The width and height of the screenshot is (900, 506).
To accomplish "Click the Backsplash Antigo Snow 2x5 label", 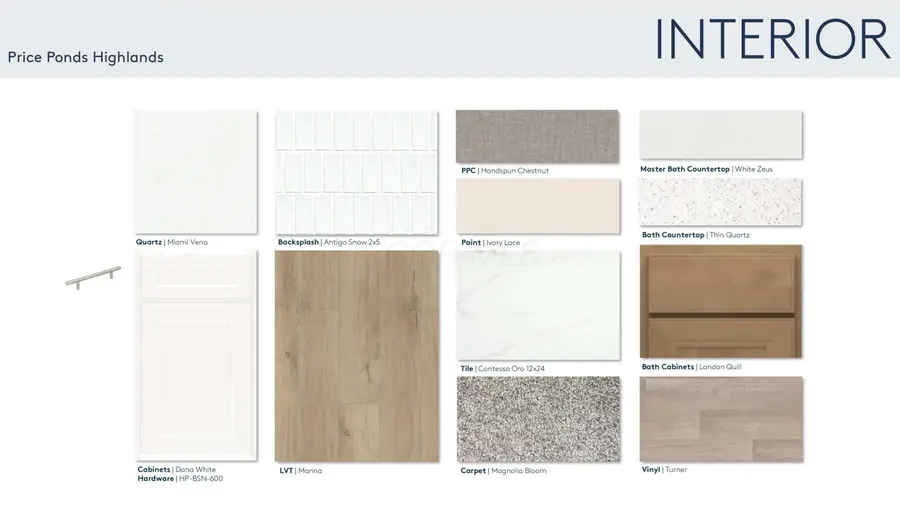I will [329, 242].
